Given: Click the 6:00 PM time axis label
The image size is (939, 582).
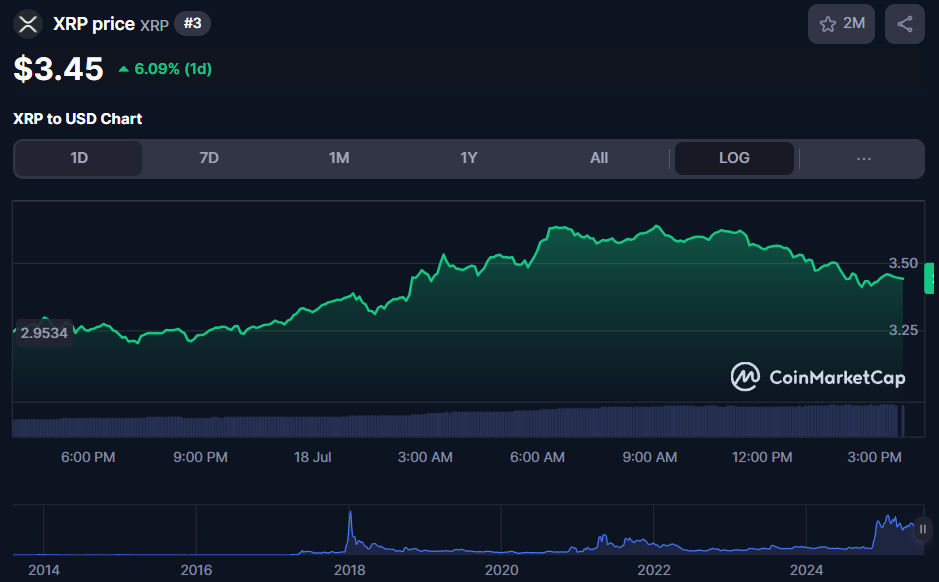Looking at the screenshot, I should click(88, 457).
